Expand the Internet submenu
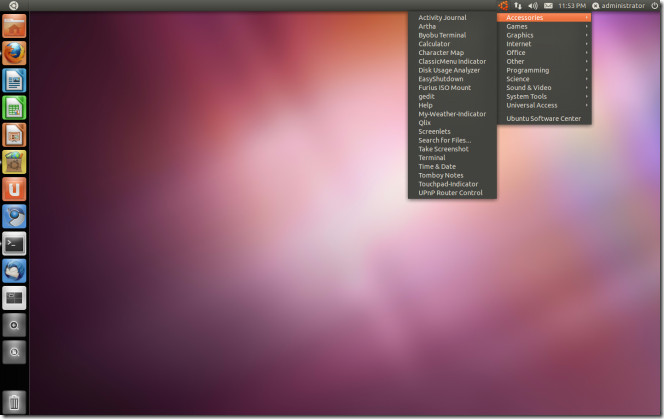Viewport: 664px width, 419px height. [544, 44]
